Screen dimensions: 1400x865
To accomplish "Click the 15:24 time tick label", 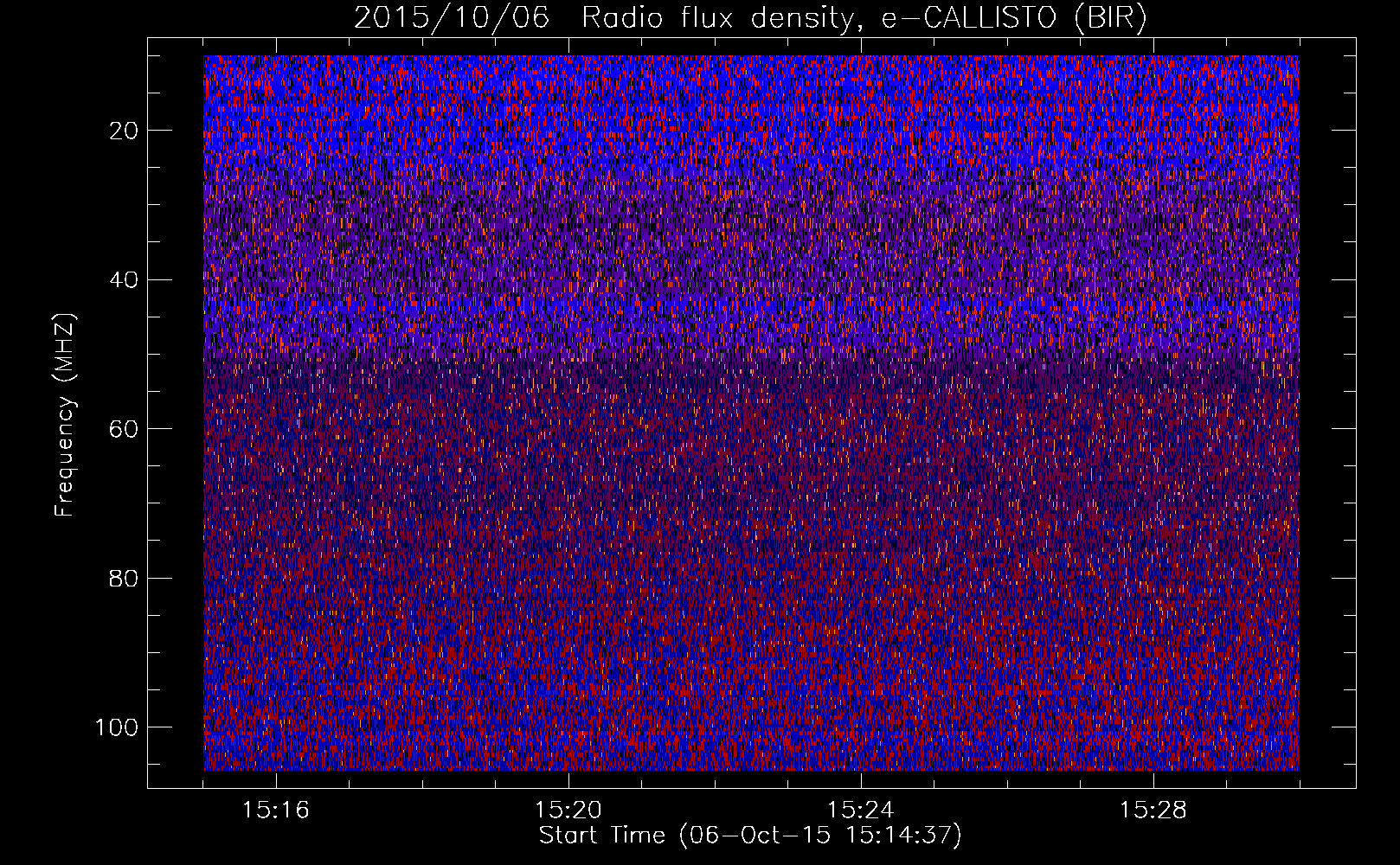I will point(861,811).
